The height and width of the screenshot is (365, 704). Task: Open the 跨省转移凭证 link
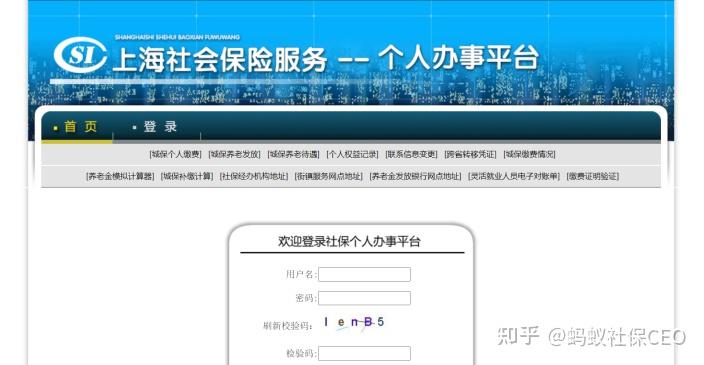tap(471, 154)
